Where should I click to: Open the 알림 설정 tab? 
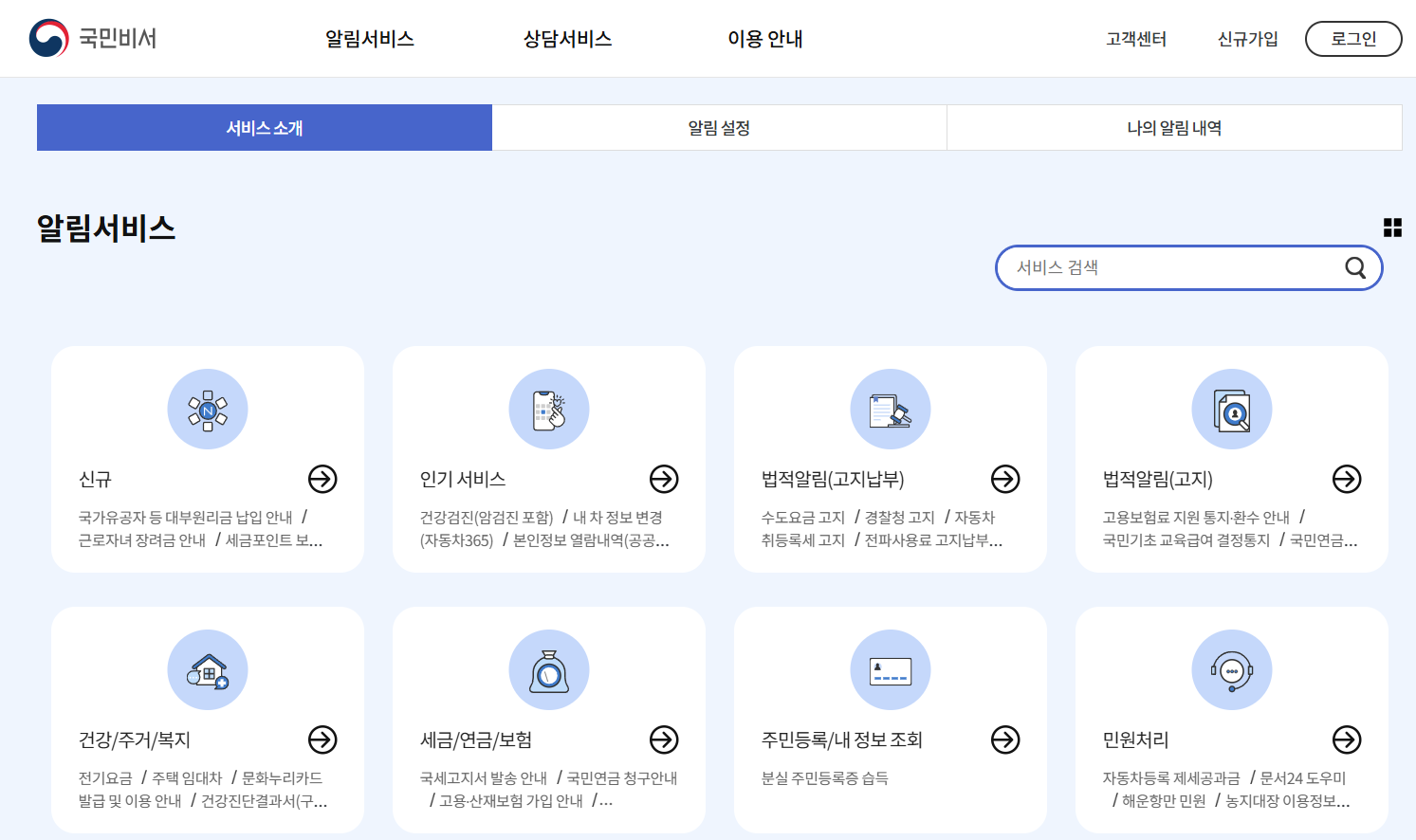(x=719, y=127)
